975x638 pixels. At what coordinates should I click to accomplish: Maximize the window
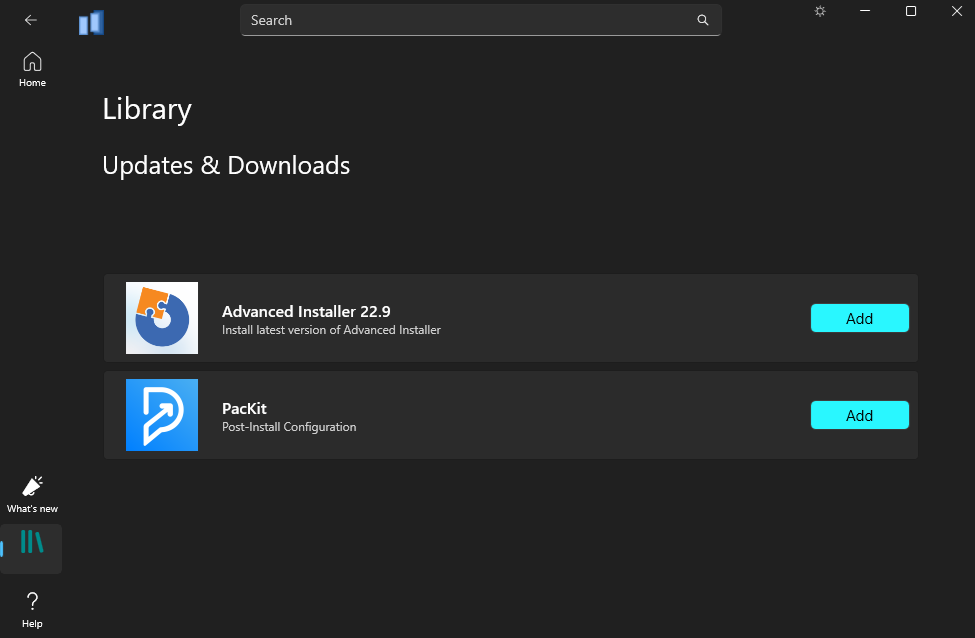tap(910, 11)
